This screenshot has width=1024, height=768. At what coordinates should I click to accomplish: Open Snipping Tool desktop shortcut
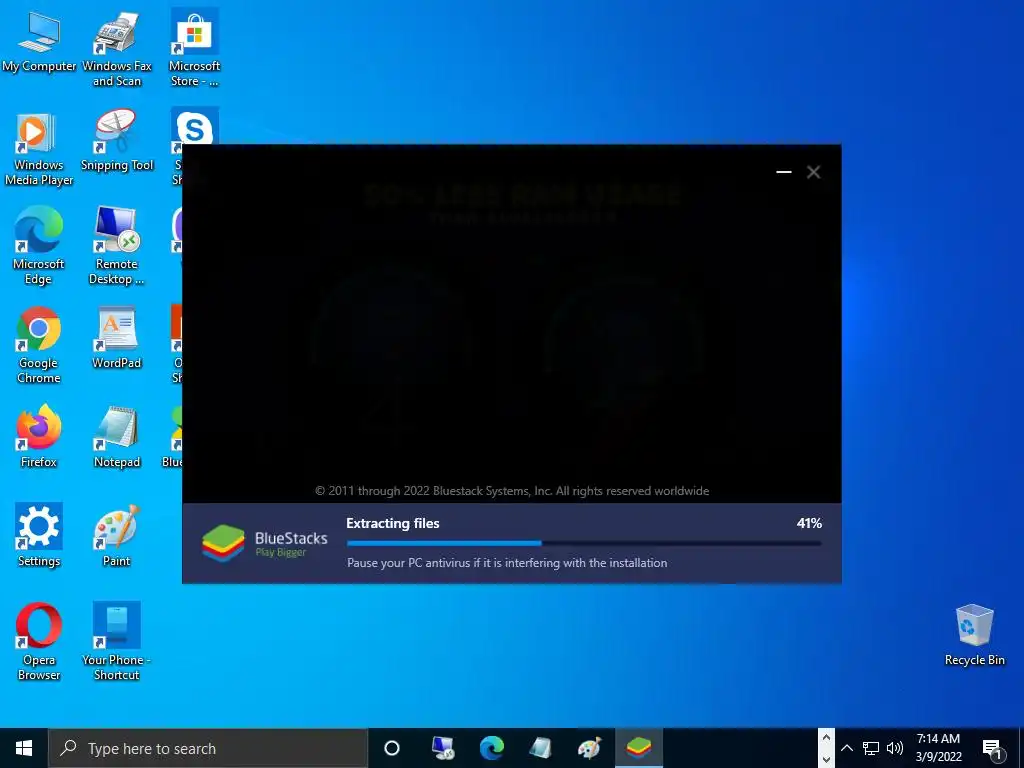point(117,141)
